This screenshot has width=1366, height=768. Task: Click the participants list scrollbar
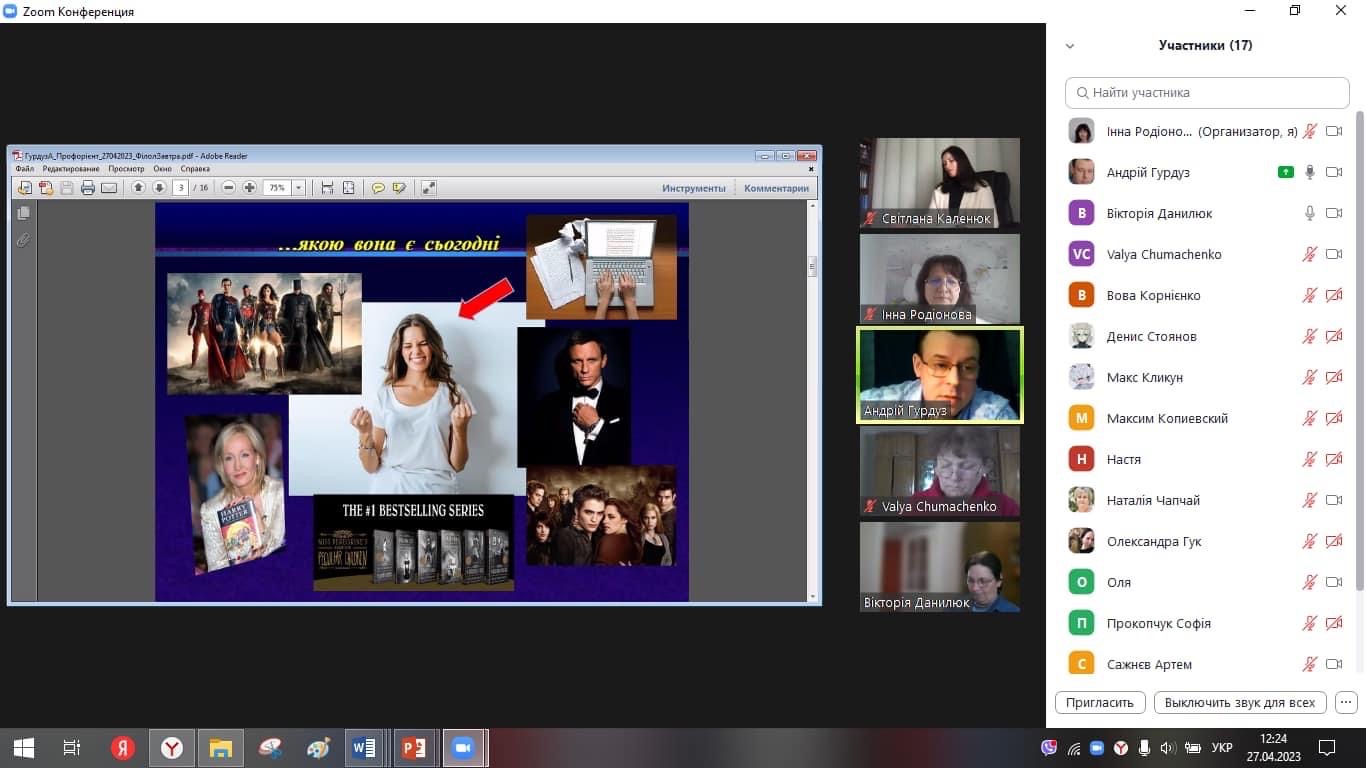(1359, 350)
